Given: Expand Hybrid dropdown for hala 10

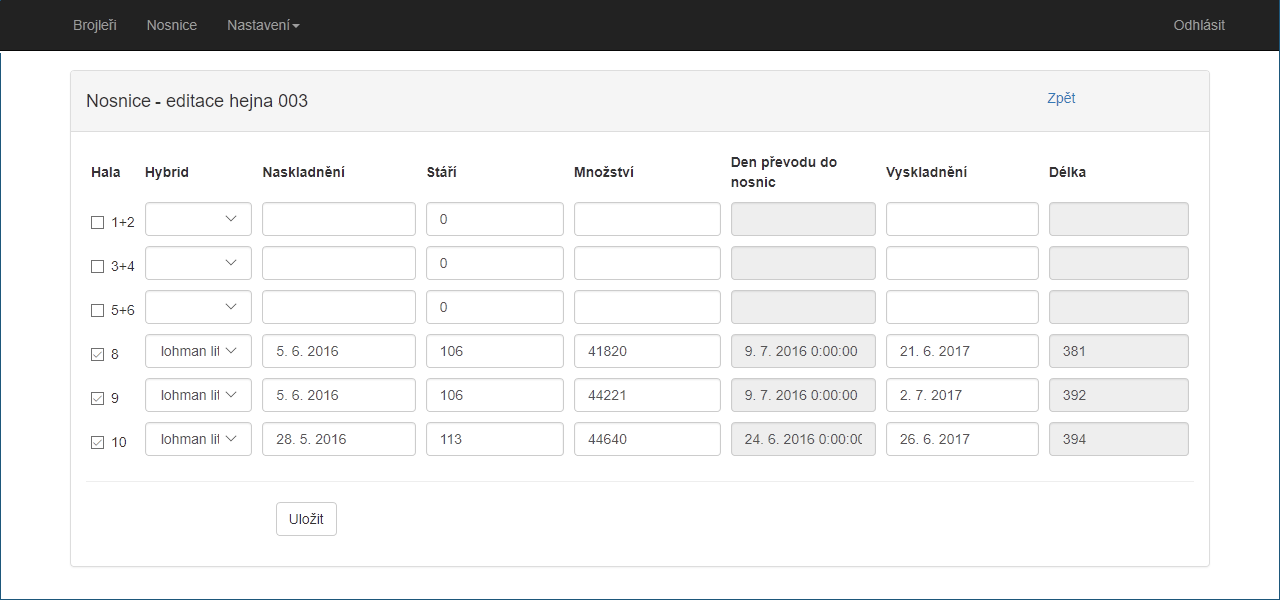Looking at the screenshot, I should point(198,439).
